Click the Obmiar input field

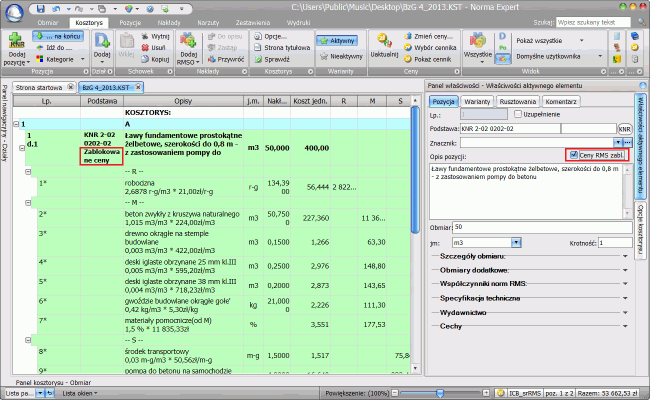(x=540, y=228)
